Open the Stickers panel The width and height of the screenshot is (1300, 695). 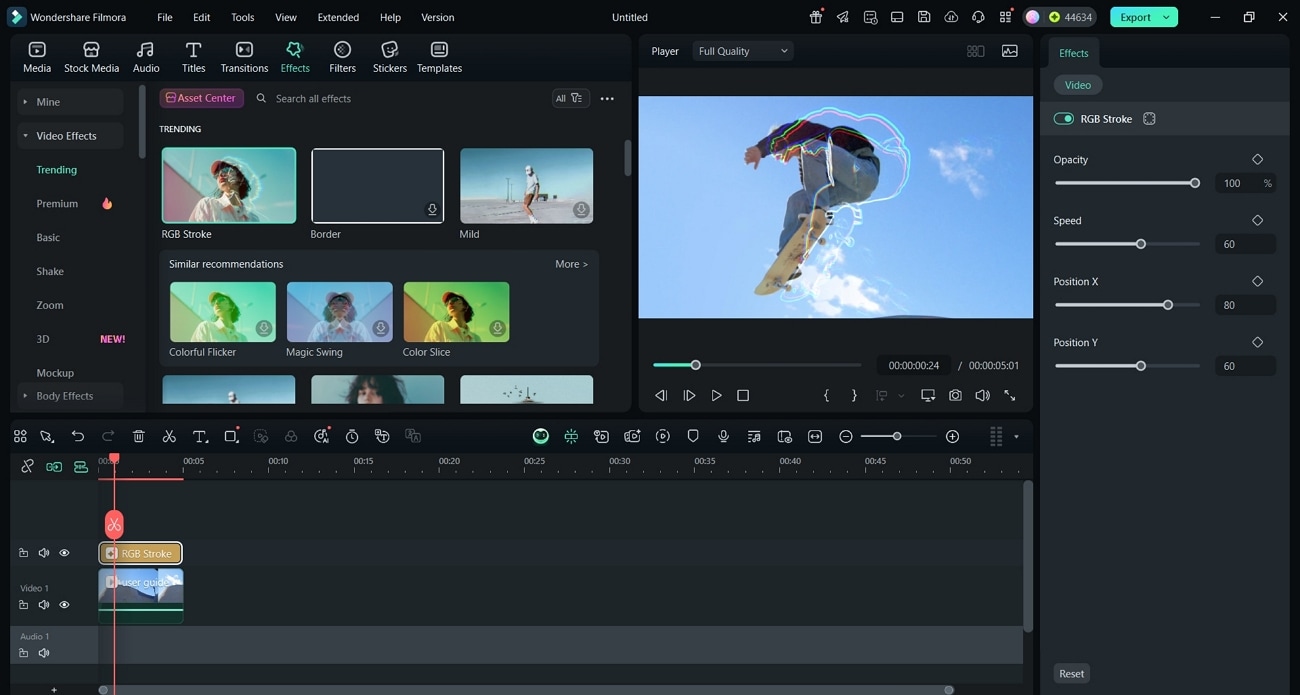point(389,55)
